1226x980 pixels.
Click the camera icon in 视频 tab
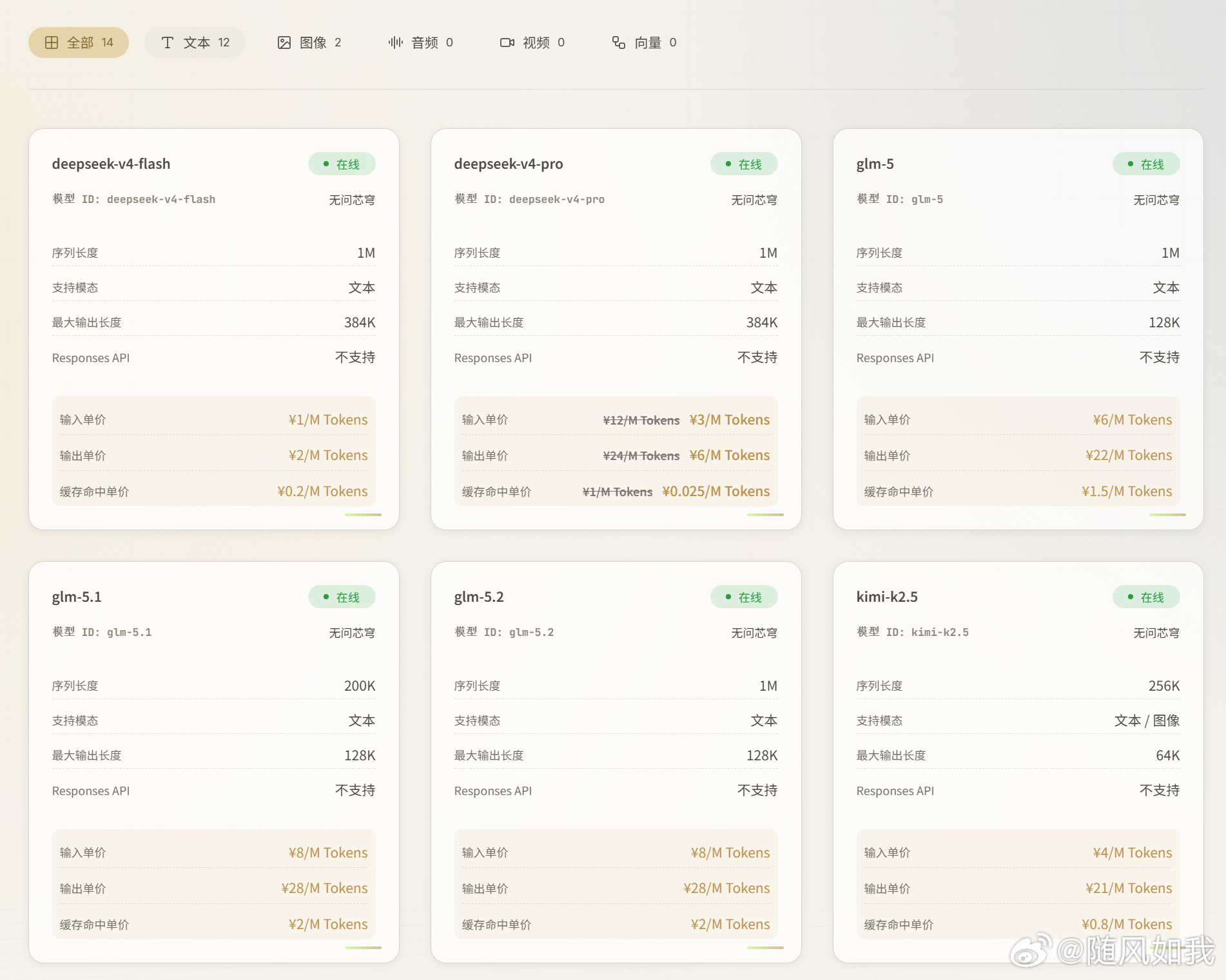coord(507,43)
